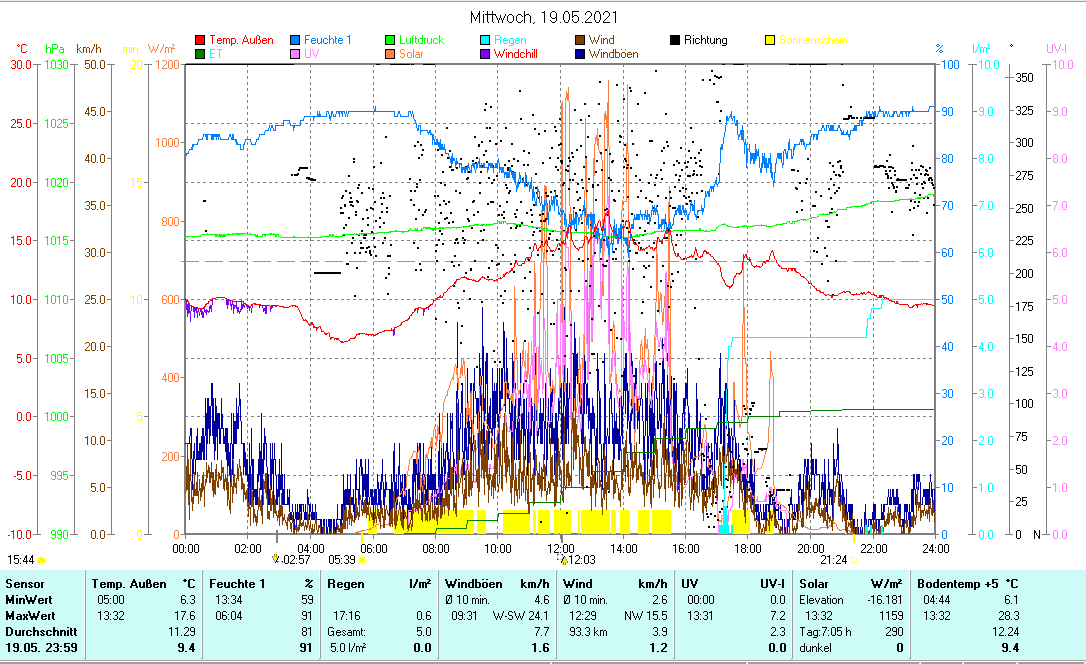Click the brown Wind legend square

click(x=580, y=41)
